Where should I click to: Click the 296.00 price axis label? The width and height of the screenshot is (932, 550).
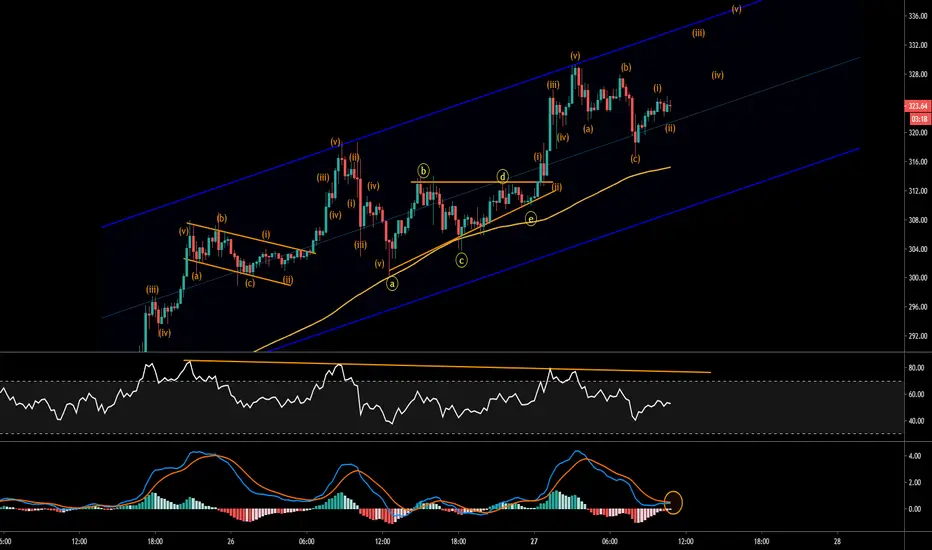coord(918,307)
